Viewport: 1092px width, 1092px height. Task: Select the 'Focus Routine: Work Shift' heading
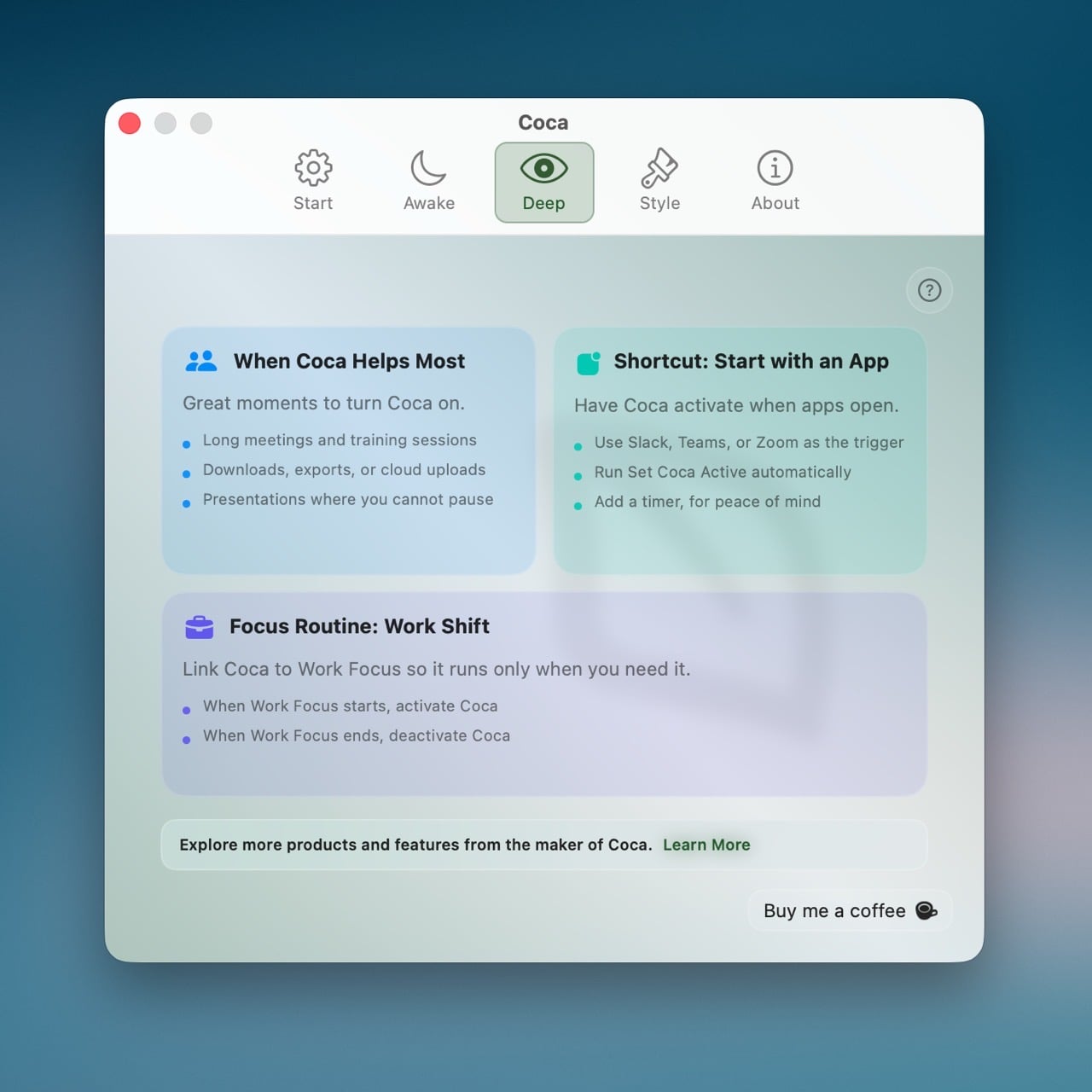click(x=359, y=626)
